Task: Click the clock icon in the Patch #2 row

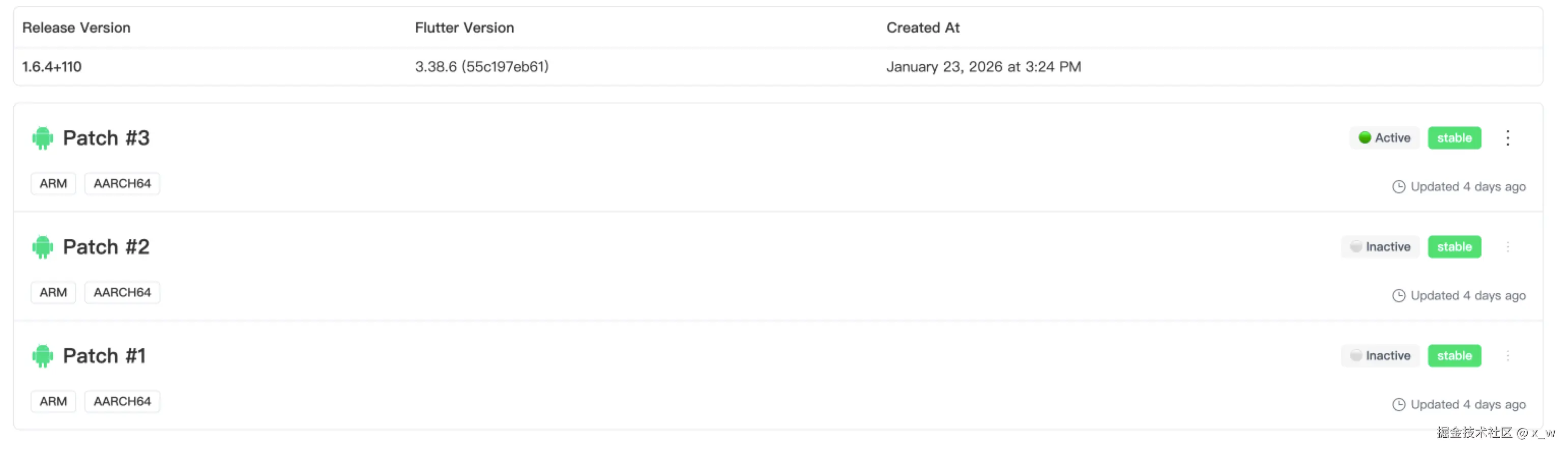Action: pos(1399,296)
